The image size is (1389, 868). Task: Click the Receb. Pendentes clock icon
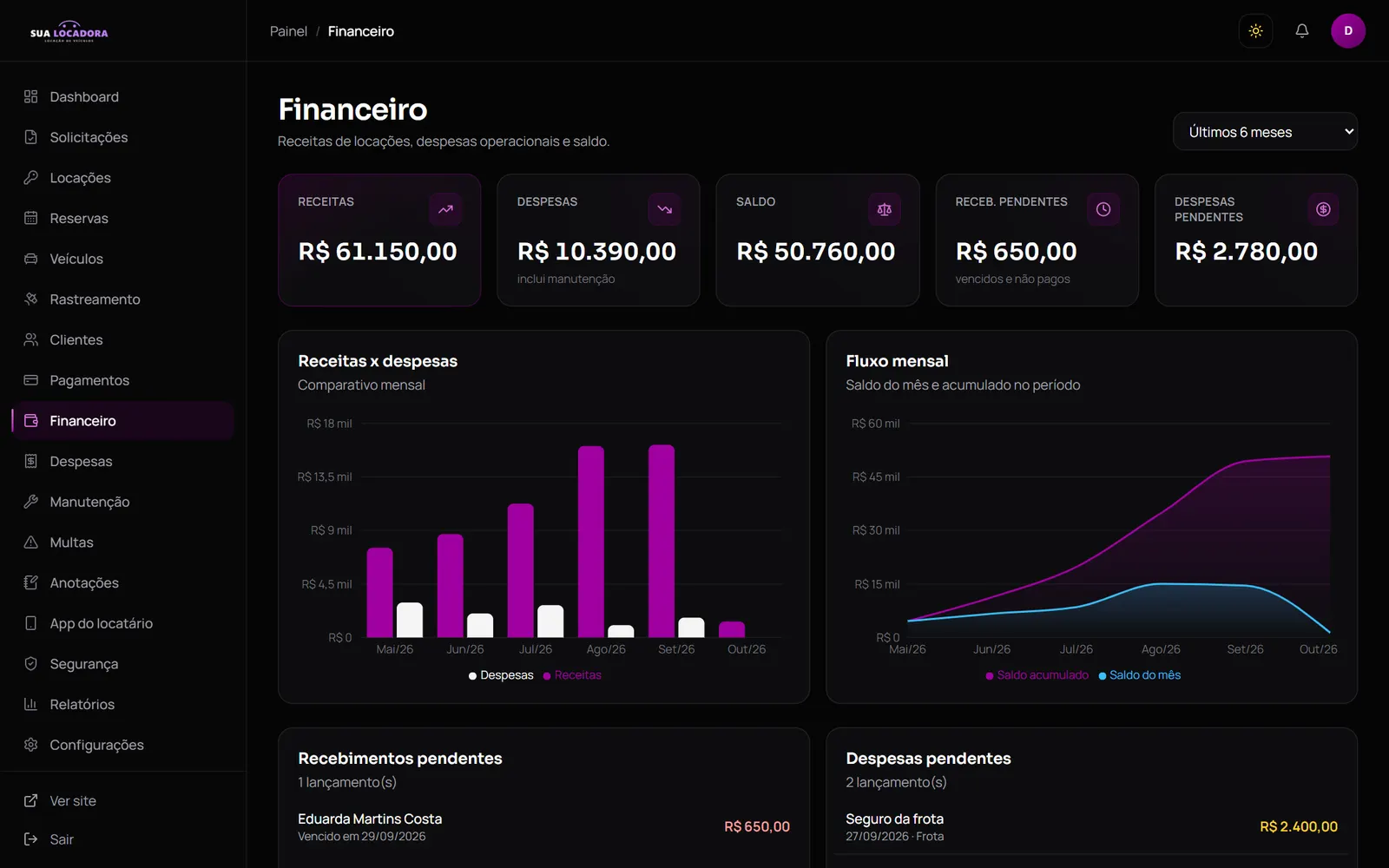coord(1103,209)
